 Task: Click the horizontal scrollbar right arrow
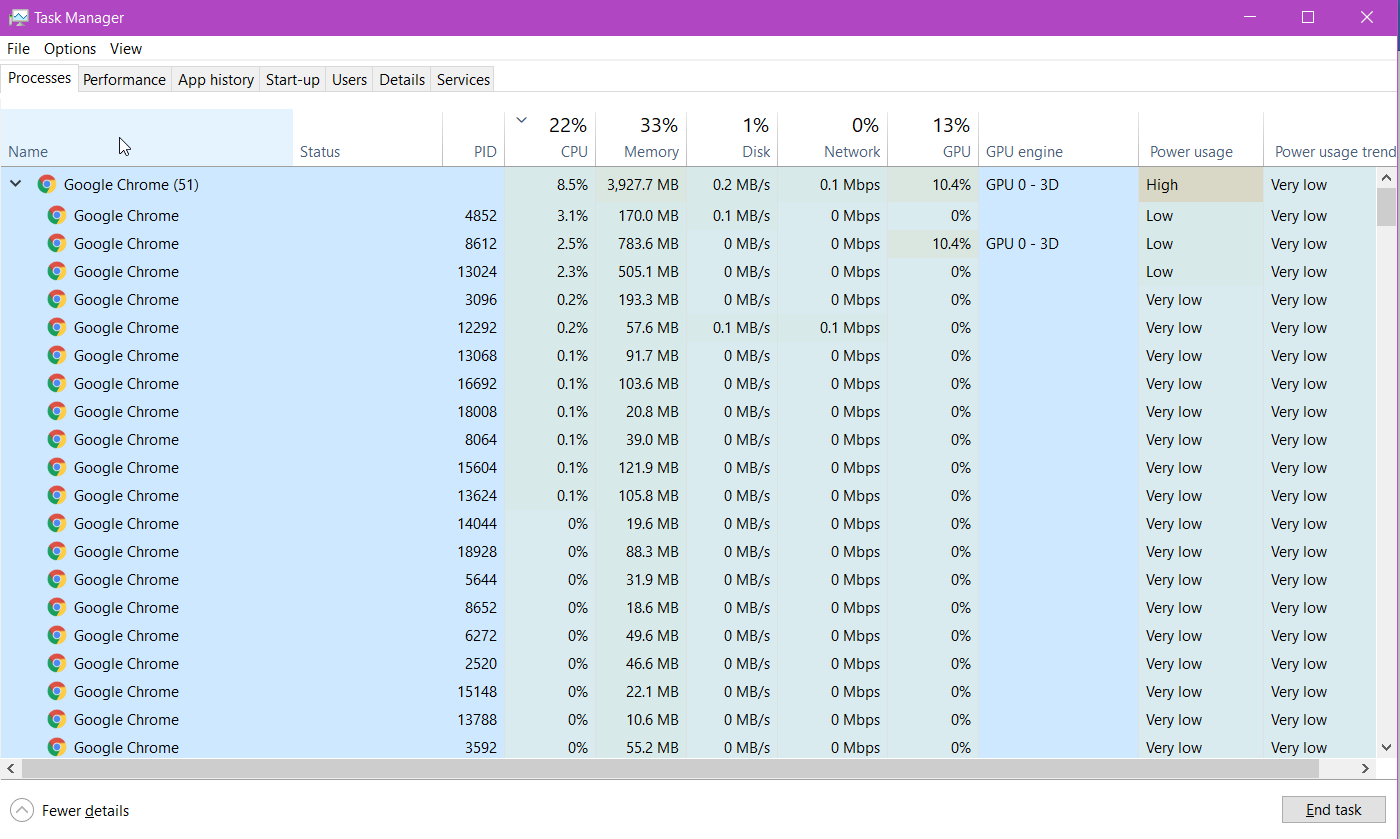(1367, 768)
